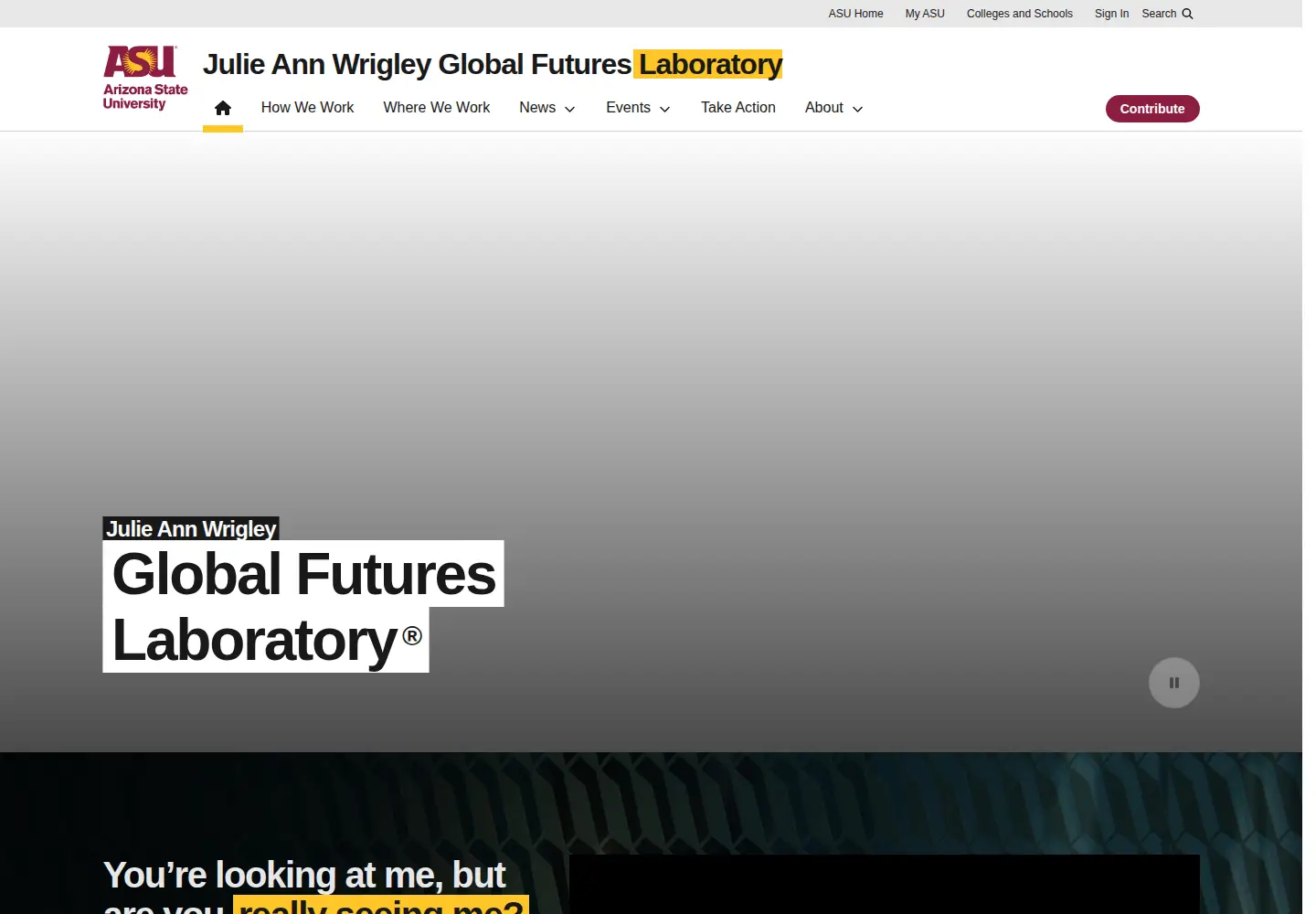Open the How We Work page
The height and width of the screenshot is (914, 1316).
coord(307,108)
